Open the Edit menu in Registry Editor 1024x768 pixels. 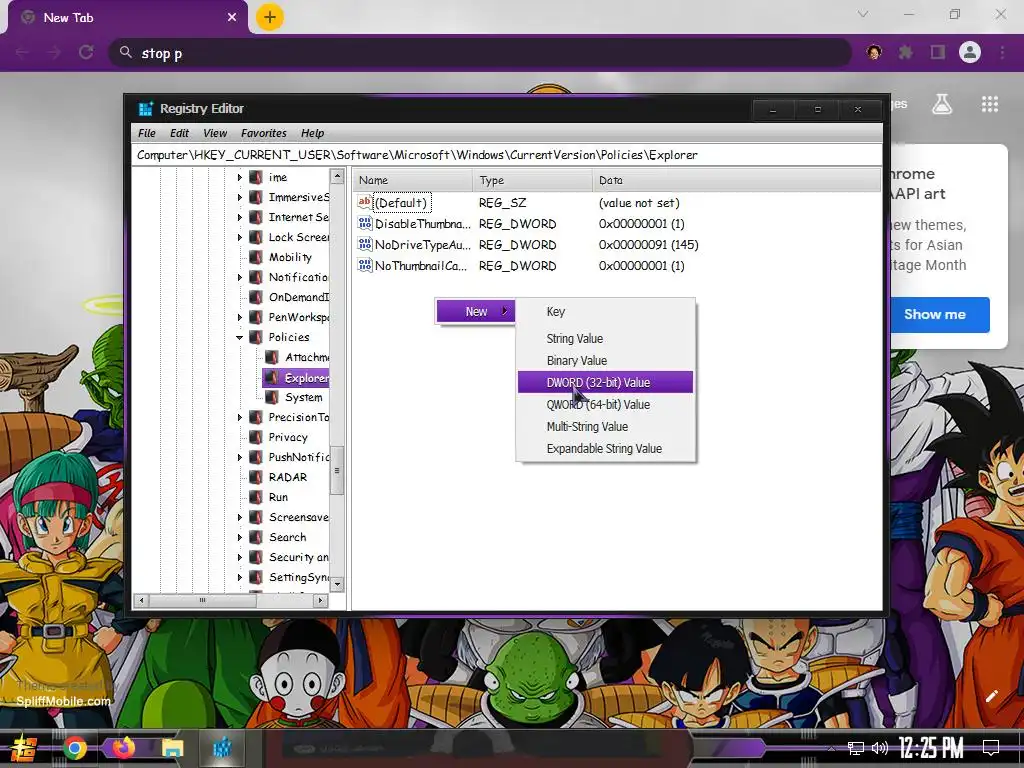click(x=180, y=133)
